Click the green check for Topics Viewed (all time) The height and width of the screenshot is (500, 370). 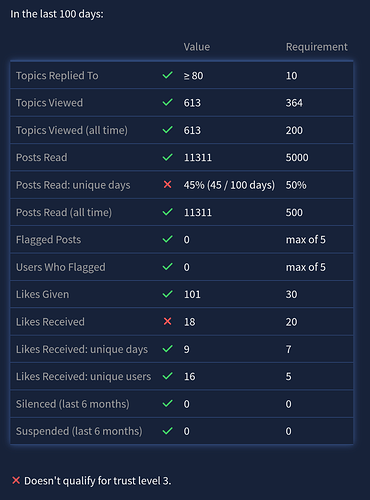[x=167, y=130]
